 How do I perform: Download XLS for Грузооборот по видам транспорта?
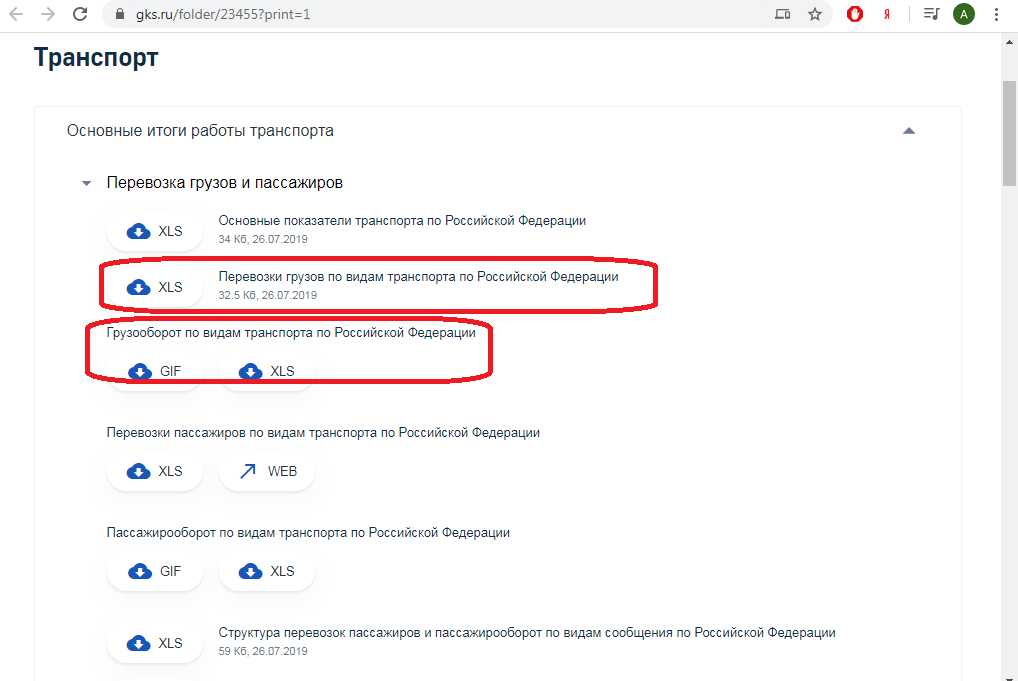267,371
